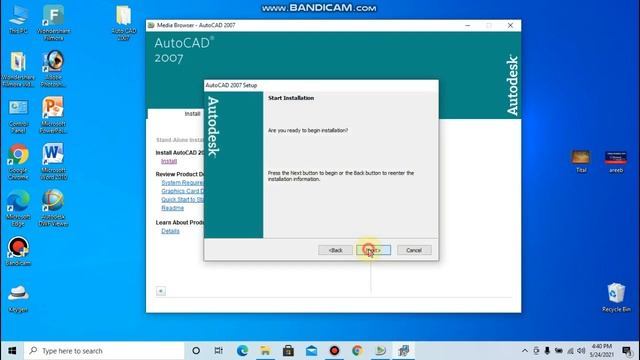Open Adobe Photoshop desktop shortcut
Image resolution: width=640 pixels, height=360 pixels.
(x=53, y=69)
